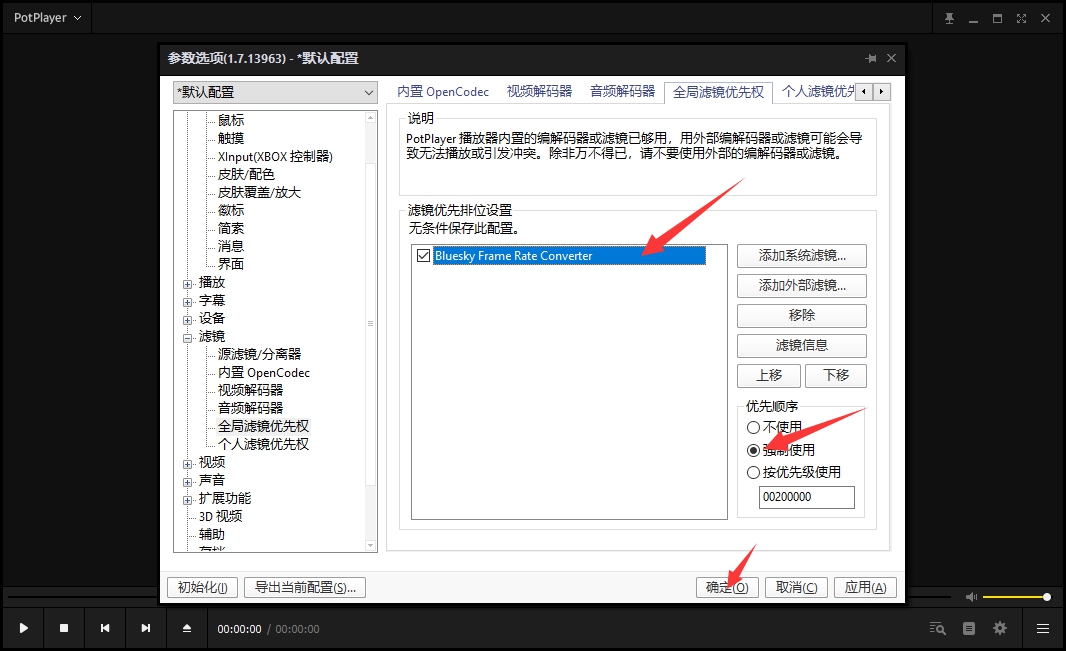Expand the 设备 tree node
1066x651 pixels.
187,320
